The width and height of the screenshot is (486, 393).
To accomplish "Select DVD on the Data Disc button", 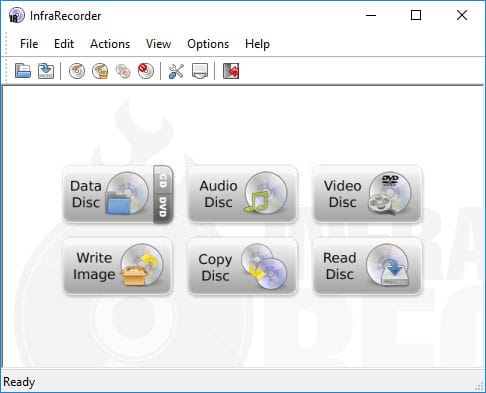I will [x=163, y=209].
